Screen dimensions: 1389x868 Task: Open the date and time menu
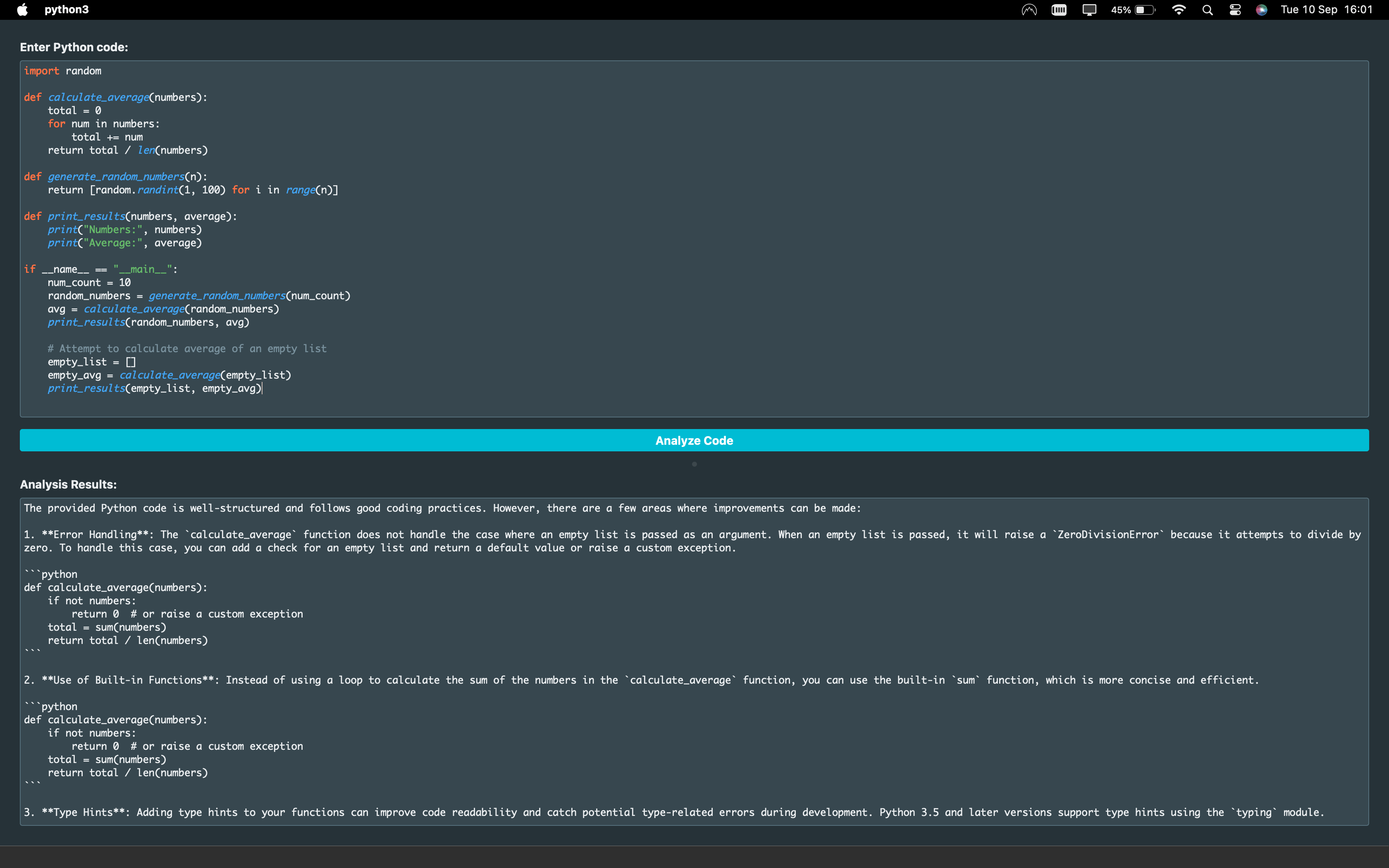tap(1326, 10)
